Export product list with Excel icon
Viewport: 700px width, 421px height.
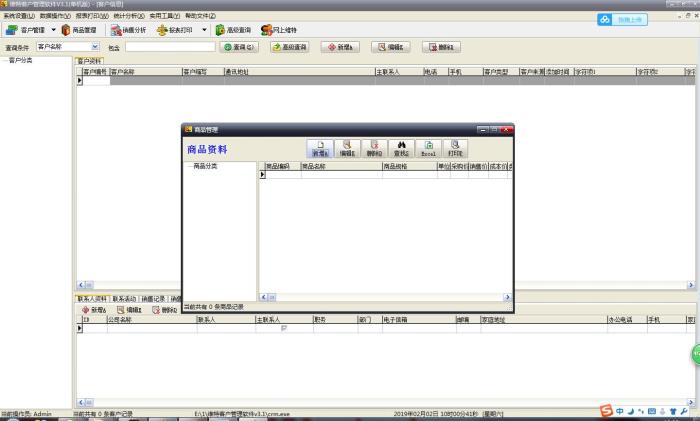point(428,149)
